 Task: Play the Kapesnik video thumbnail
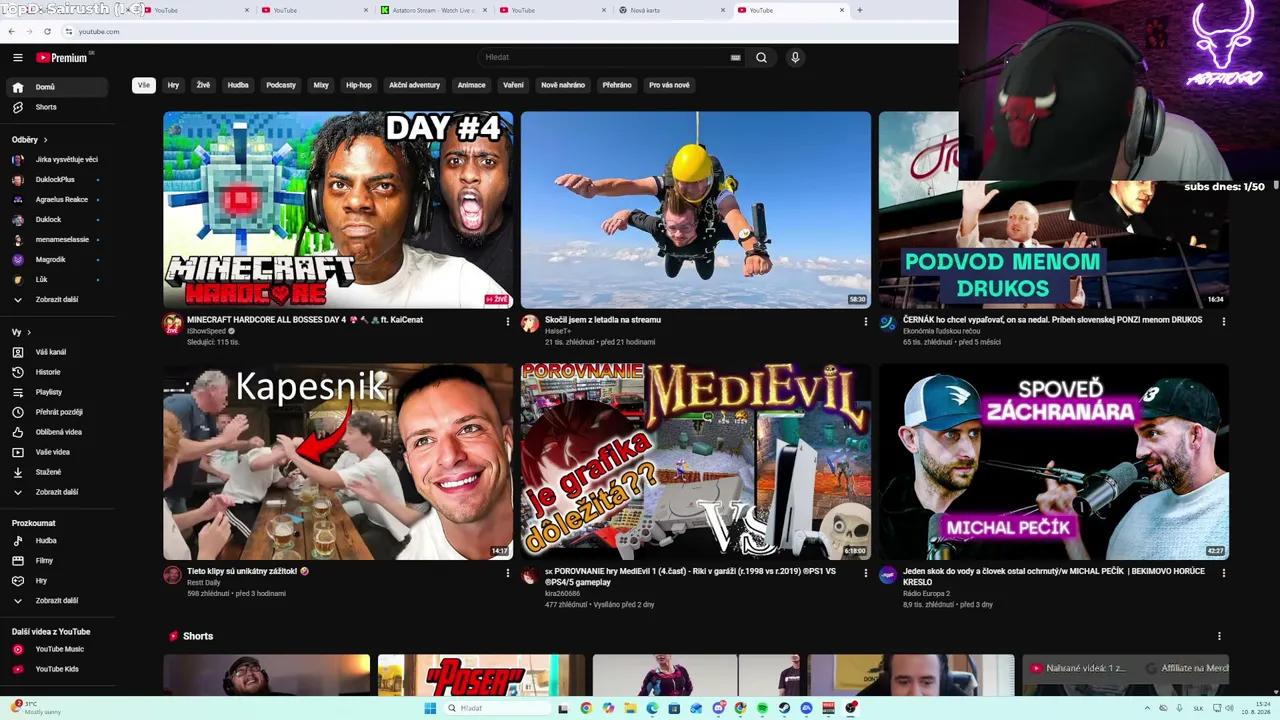338,462
